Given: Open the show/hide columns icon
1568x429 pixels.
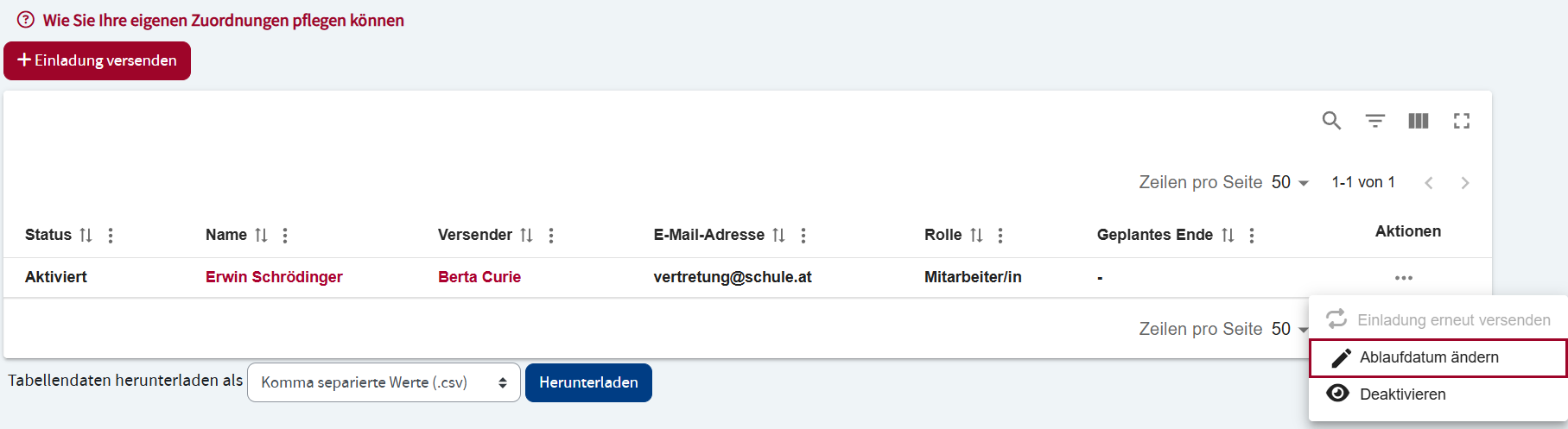Looking at the screenshot, I should point(1418,121).
